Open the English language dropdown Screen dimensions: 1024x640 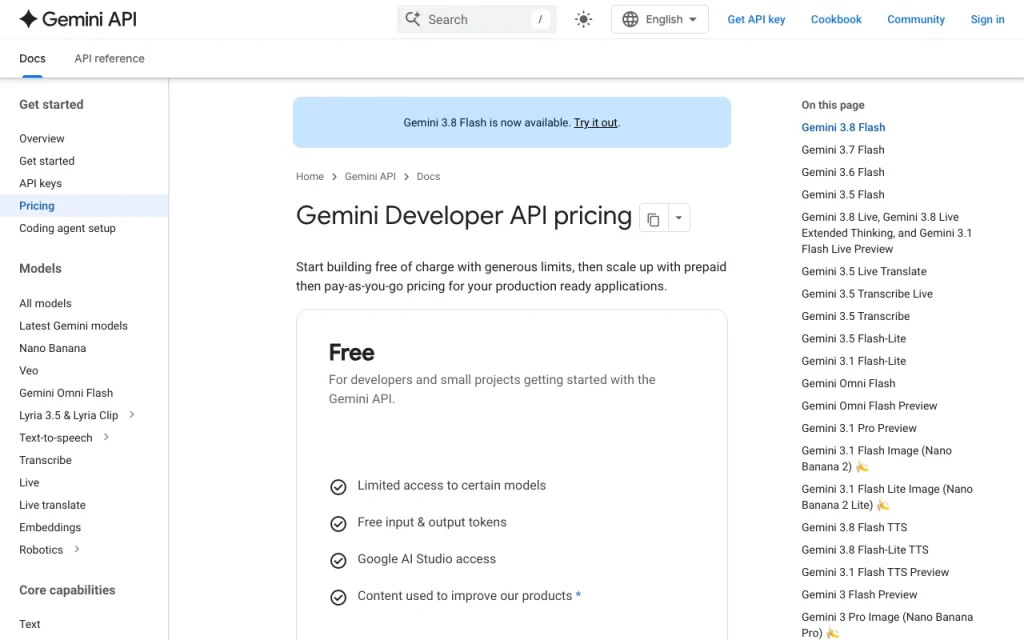(660, 19)
